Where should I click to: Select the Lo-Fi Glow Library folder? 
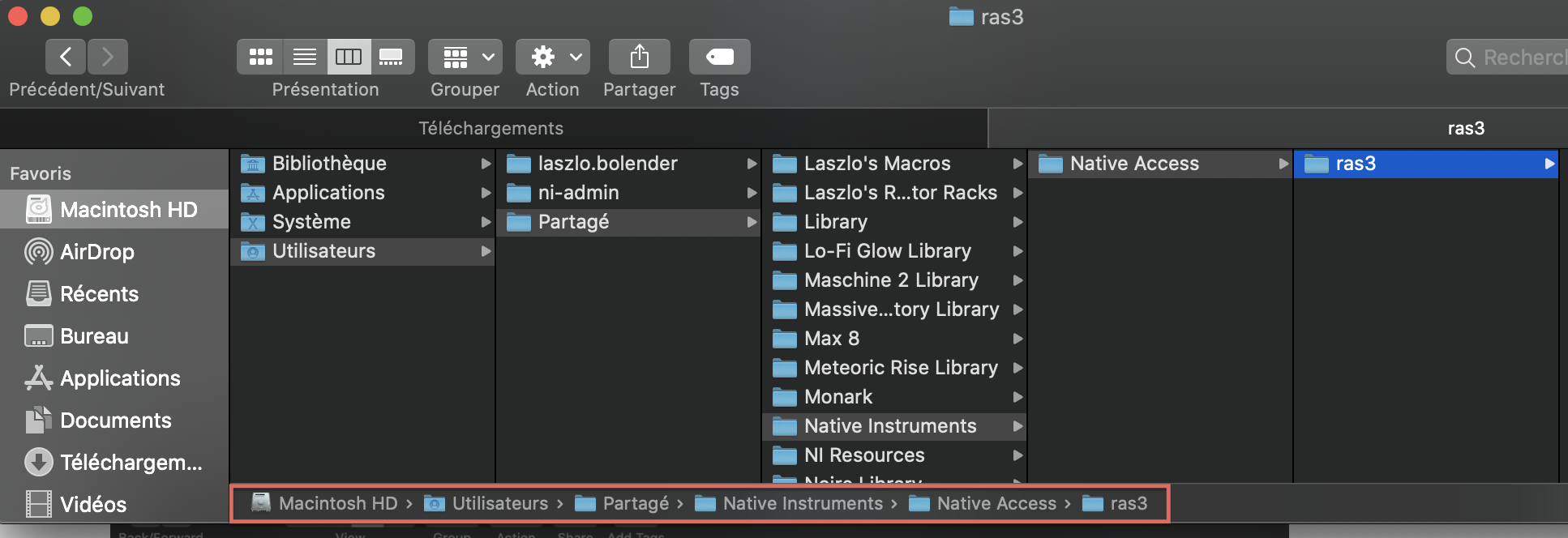(x=894, y=251)
